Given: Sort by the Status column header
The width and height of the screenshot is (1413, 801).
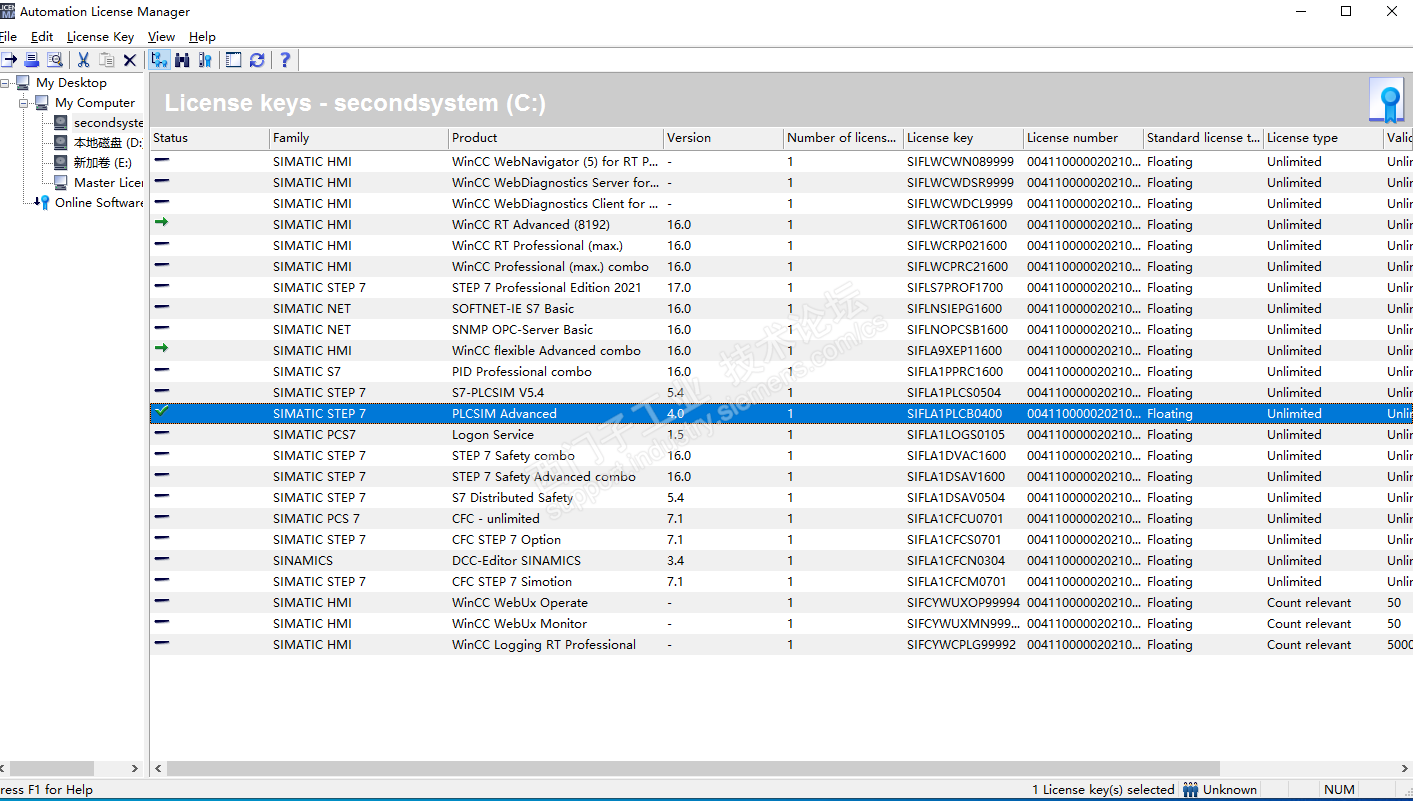Looking at the screenshot, I should pyautogui.click(x=209, y=138).
